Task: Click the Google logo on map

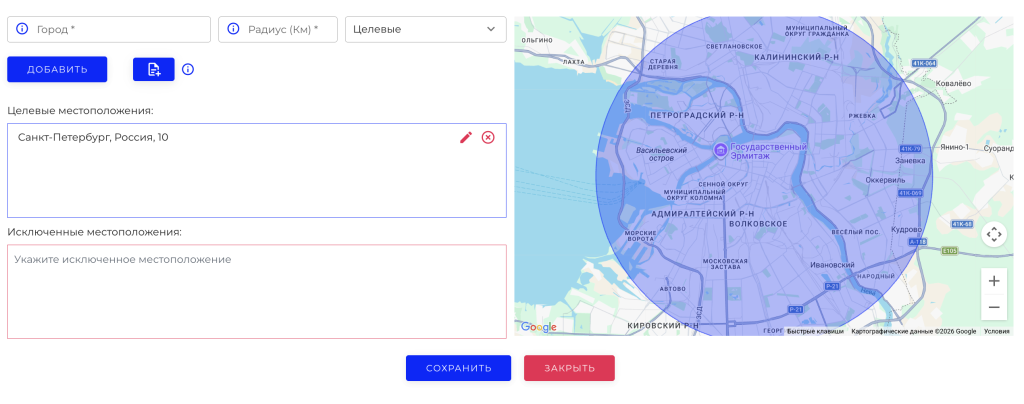Action: (539, 327)
